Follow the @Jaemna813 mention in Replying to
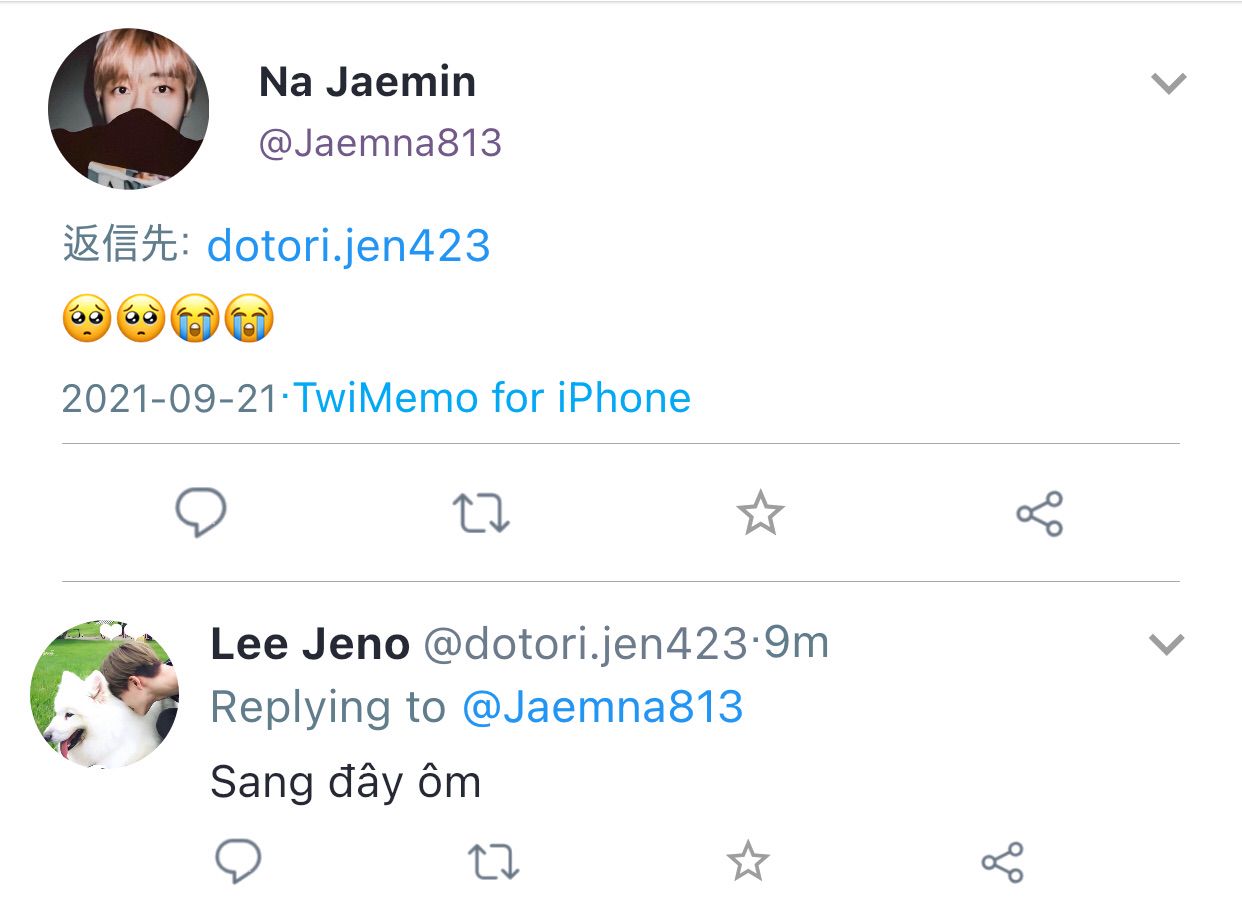Viewport: 1242px width, 913px height. pos(602,707)
